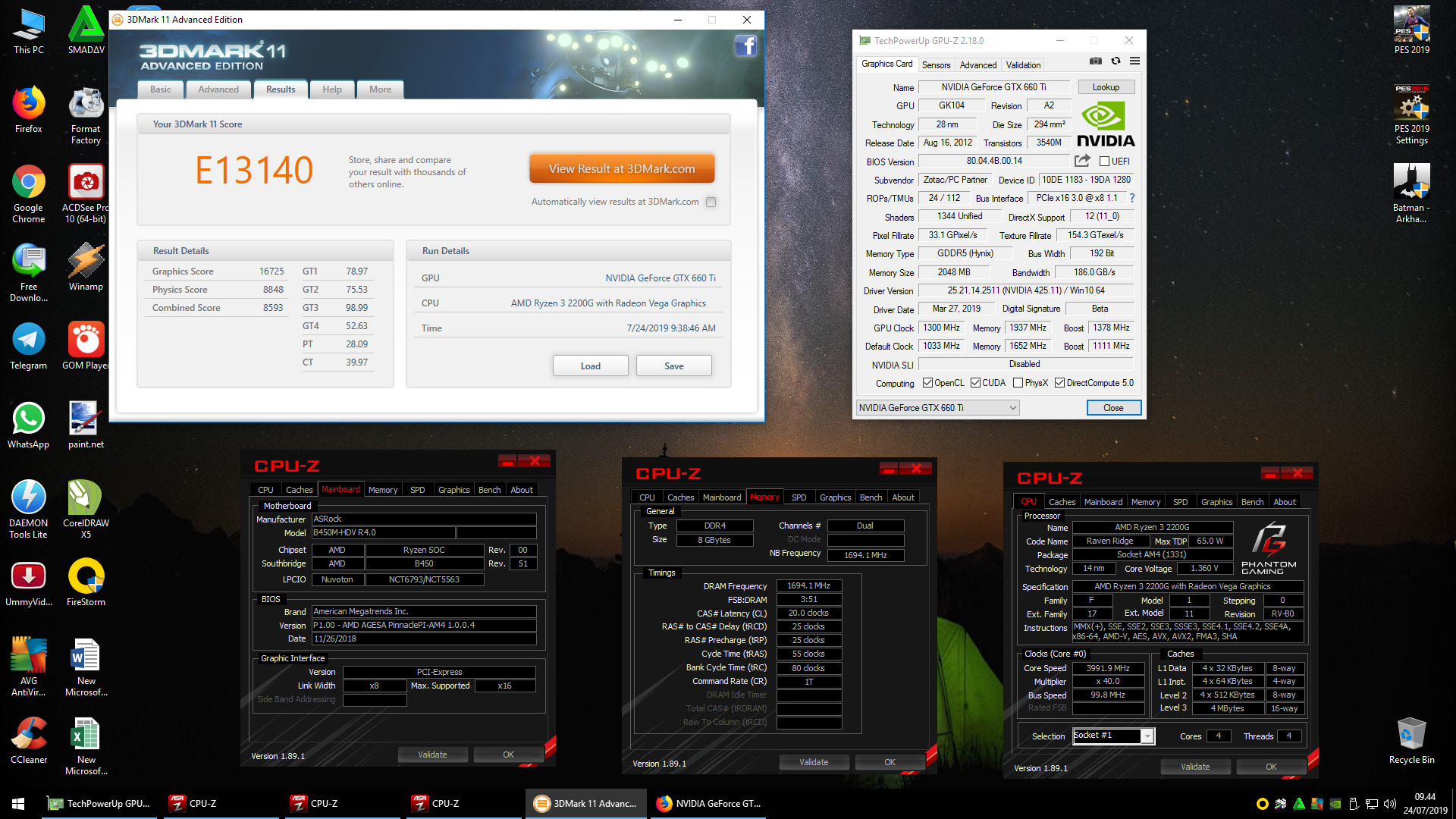The width and height of the screenshot is (1456, 819).
Task: Open the SMADAV desktop icon
Action: (x=86, y=31)
